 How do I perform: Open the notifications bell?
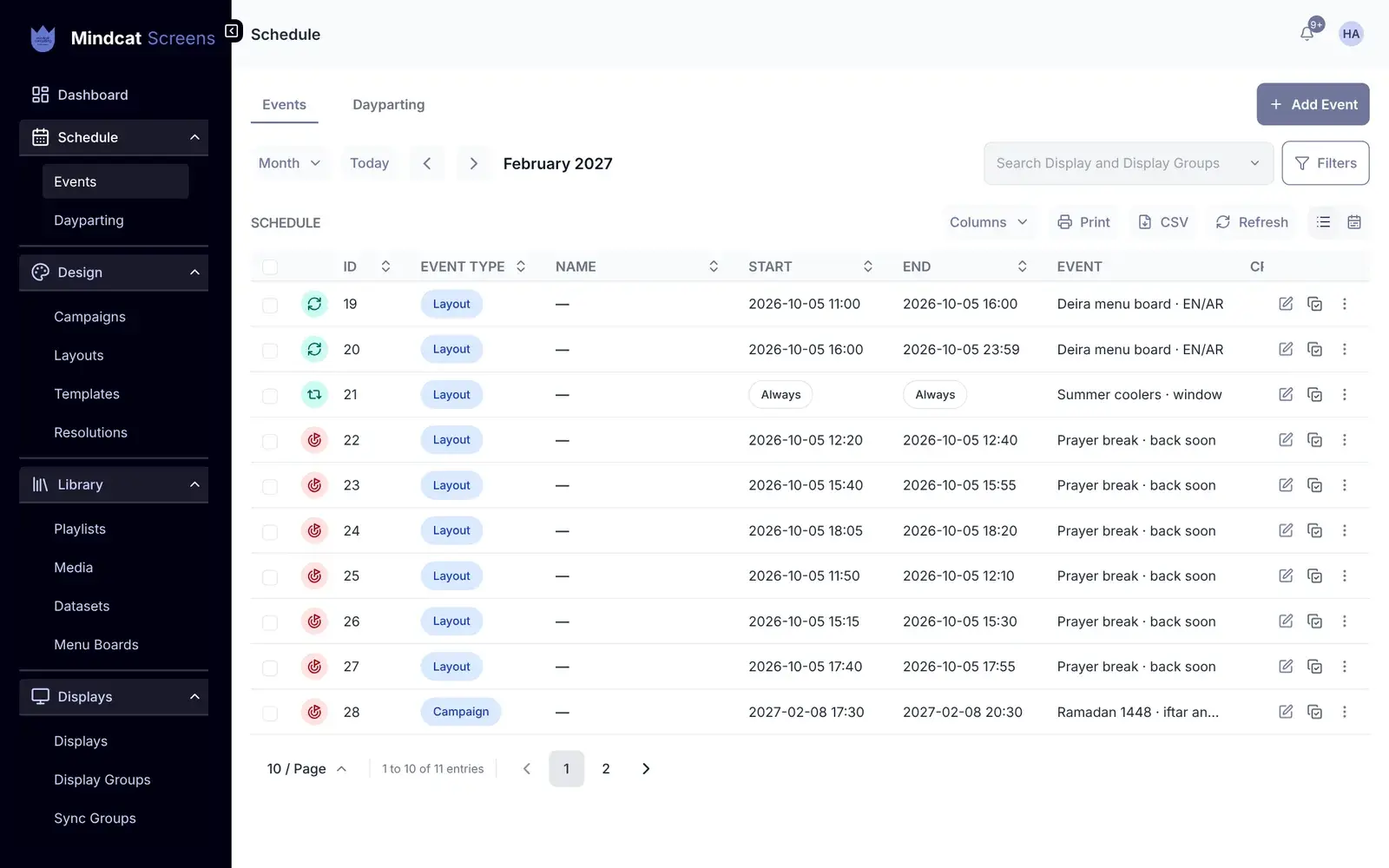1307,34
